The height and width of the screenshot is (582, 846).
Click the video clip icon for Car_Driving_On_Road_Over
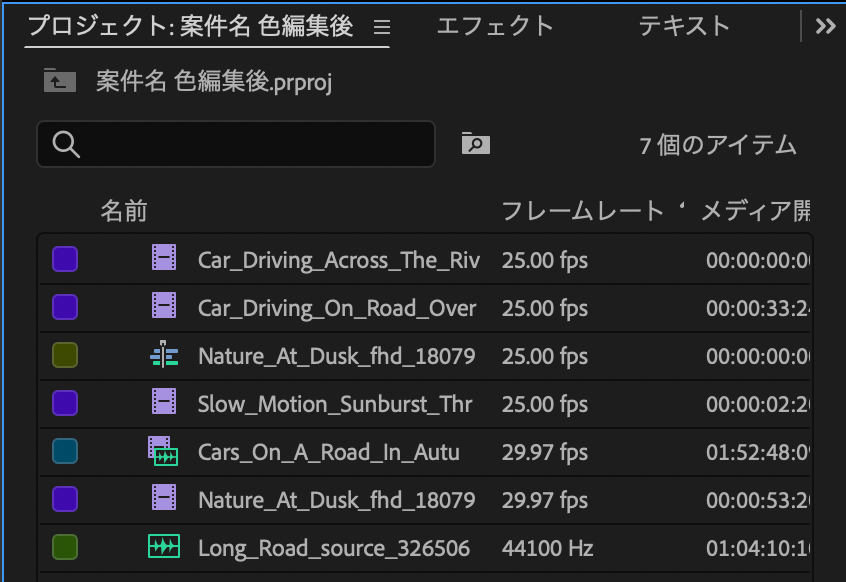click(164, 307)
